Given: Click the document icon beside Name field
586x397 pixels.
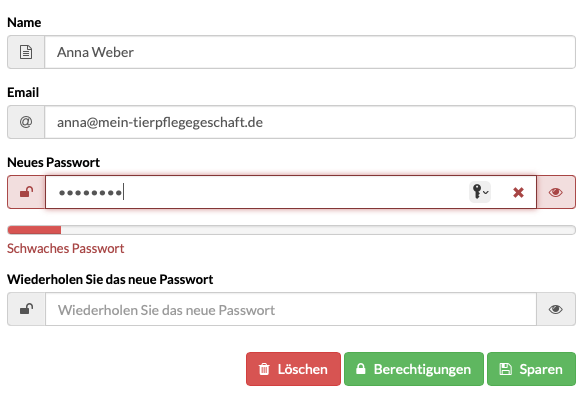Looking at the screenshot, I should [x=26, y=52].
